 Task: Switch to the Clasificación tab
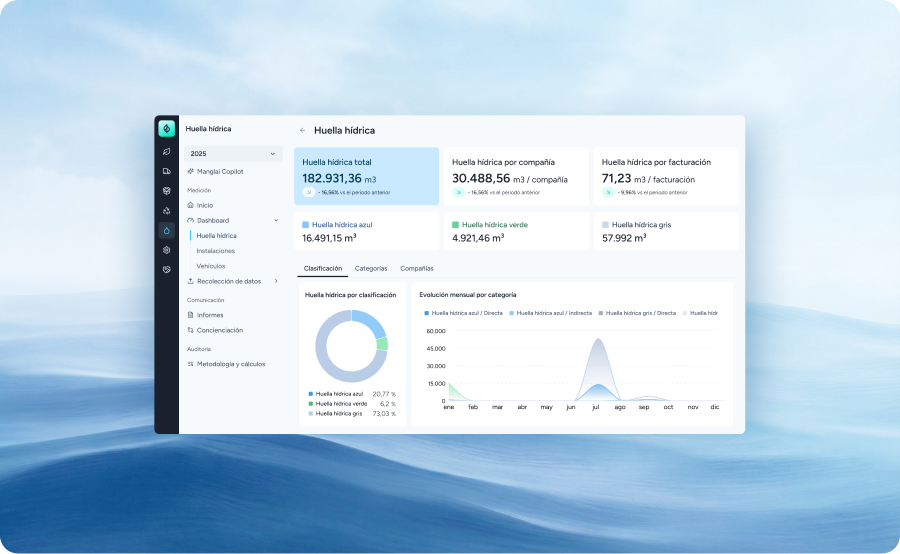[323, 268]
